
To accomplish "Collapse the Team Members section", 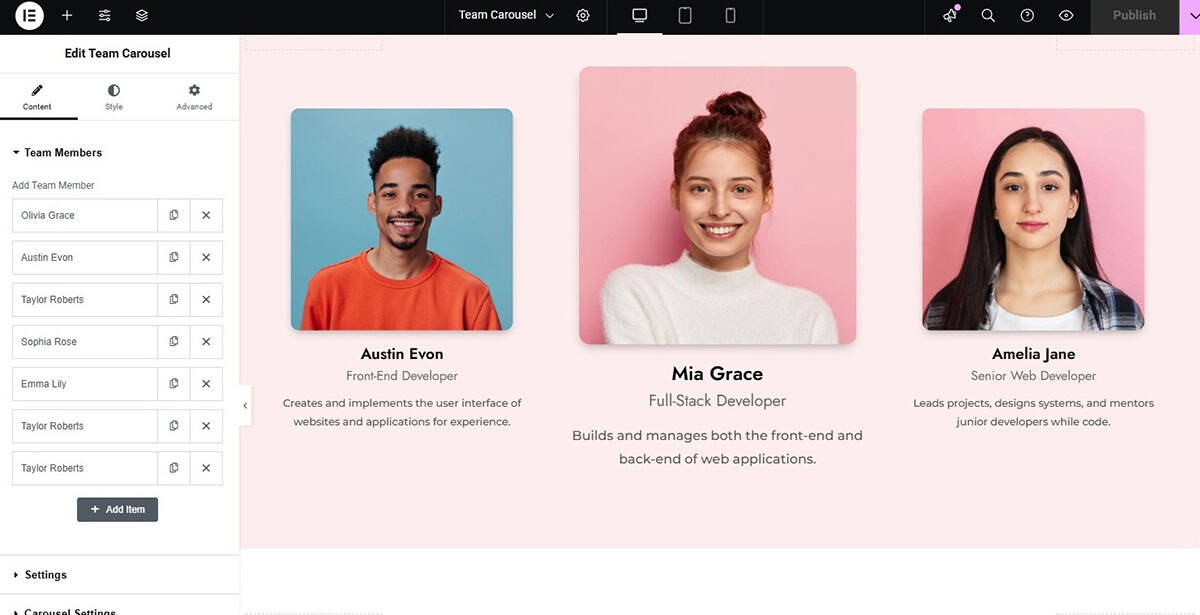I will click(63, 152).
